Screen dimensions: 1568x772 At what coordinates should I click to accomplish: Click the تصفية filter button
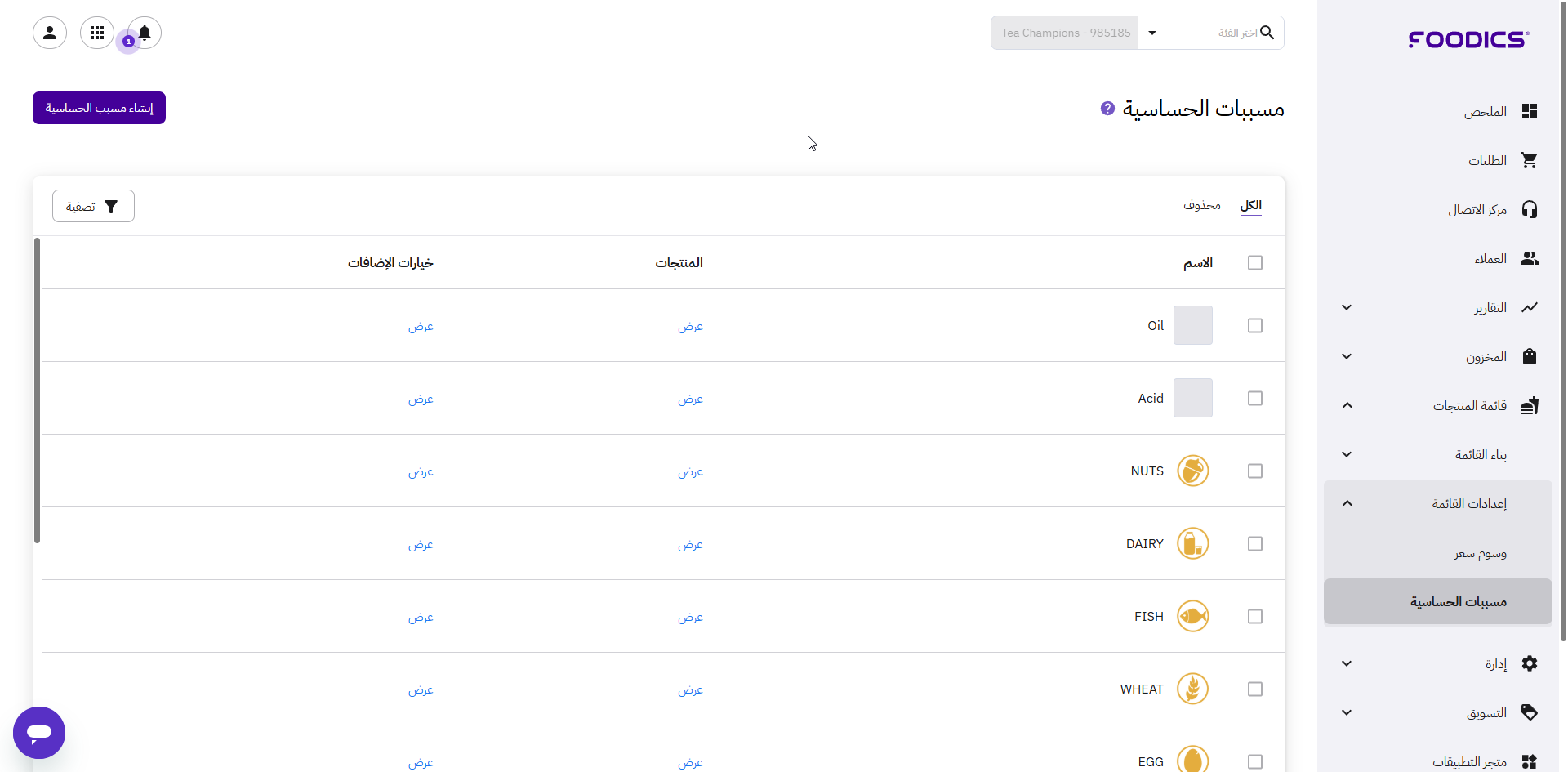93,207
